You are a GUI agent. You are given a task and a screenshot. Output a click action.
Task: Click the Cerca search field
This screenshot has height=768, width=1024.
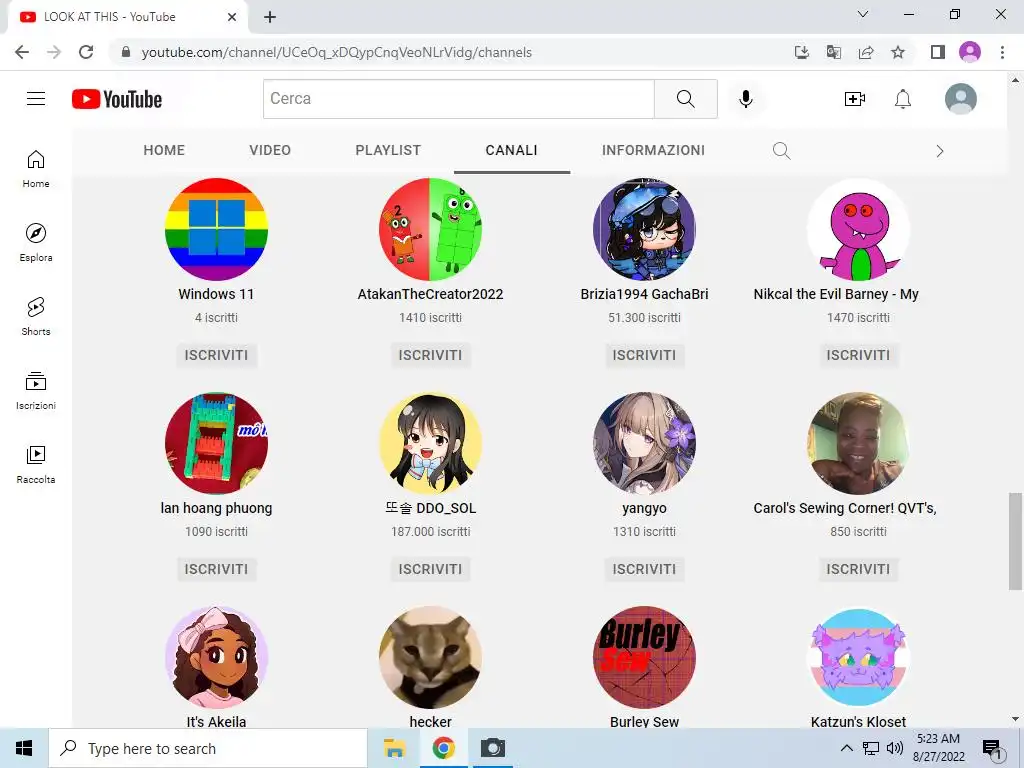[x=458, y=99]
